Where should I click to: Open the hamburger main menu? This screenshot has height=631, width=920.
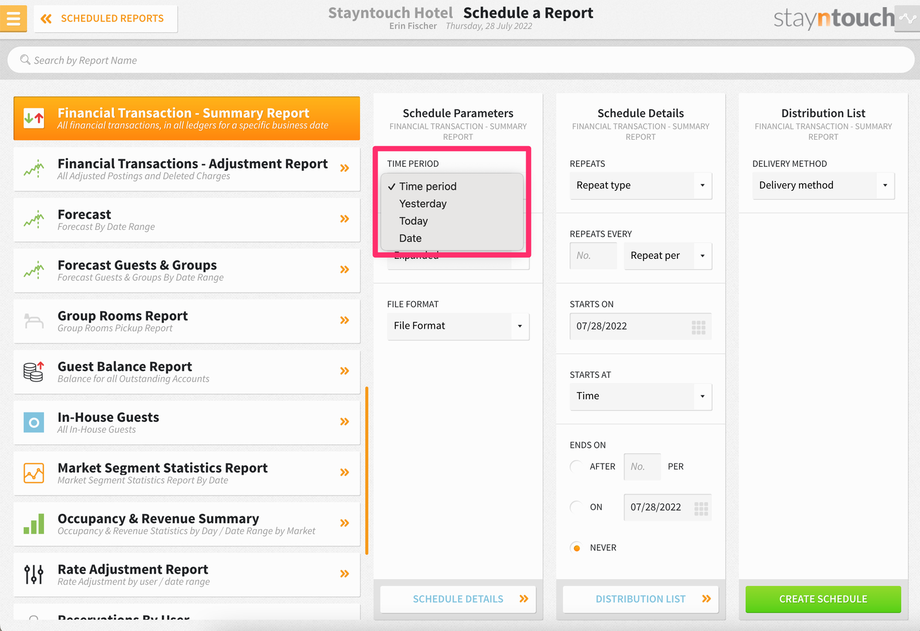(x=13, y=18)
